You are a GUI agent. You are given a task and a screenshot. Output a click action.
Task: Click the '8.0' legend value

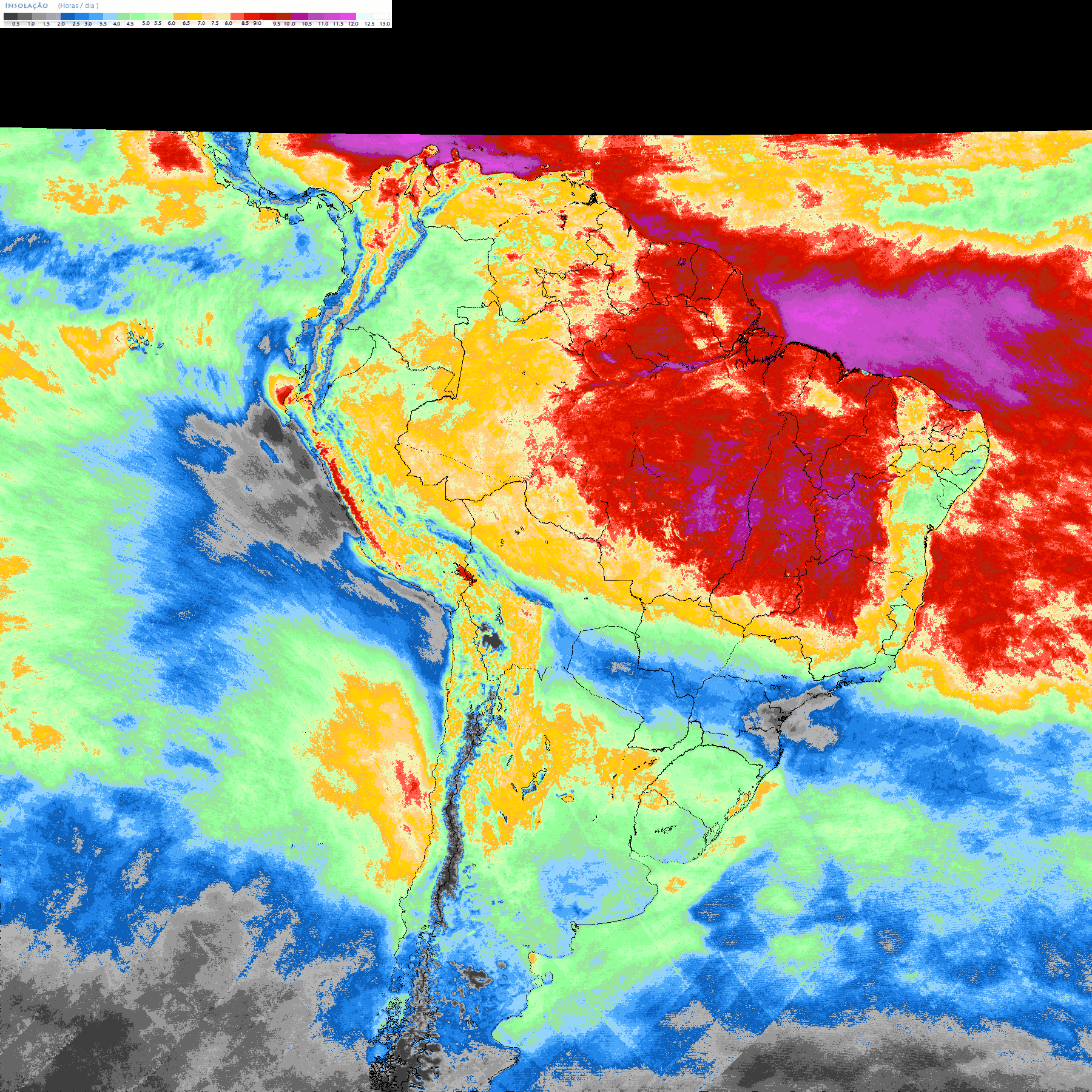[x=228, y=23]
